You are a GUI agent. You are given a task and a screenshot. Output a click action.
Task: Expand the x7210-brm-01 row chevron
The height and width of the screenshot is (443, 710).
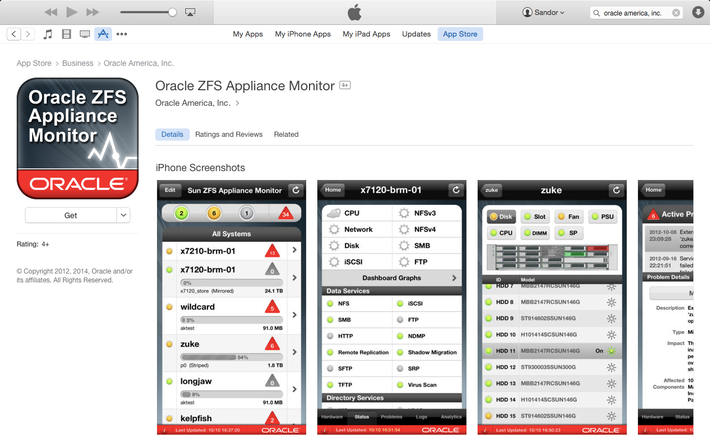(x=294, y=250)
